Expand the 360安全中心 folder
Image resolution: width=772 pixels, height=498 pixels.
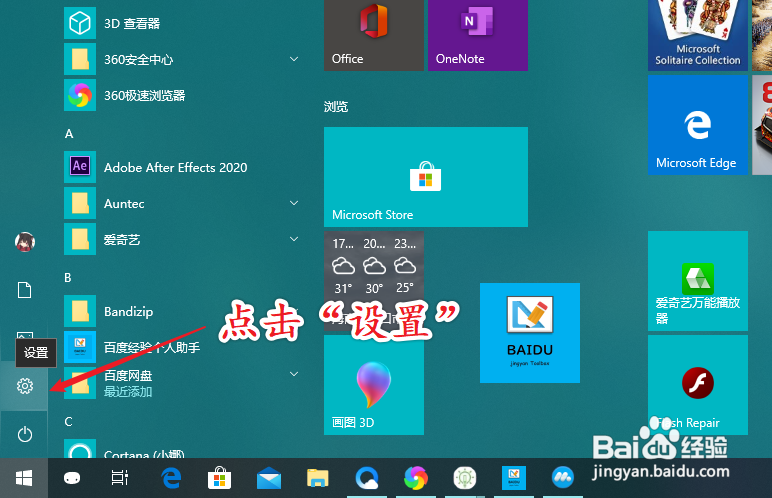294,59
